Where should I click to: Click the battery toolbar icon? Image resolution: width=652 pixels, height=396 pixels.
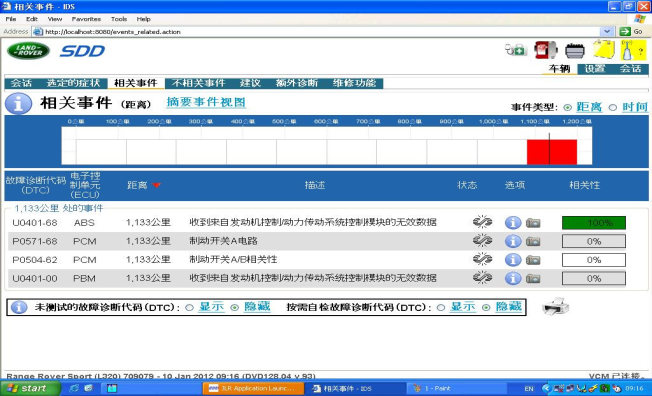click(575, 51)
